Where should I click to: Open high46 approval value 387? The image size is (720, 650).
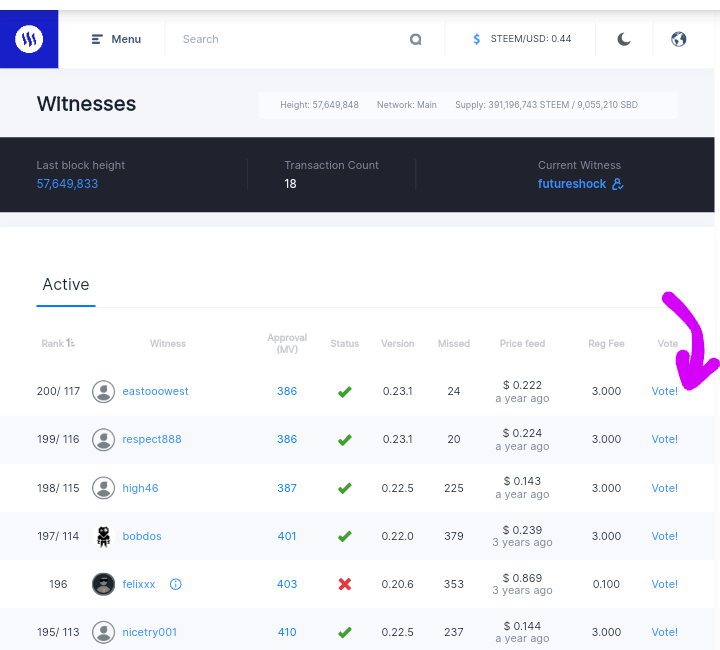[x=287, y=488]
